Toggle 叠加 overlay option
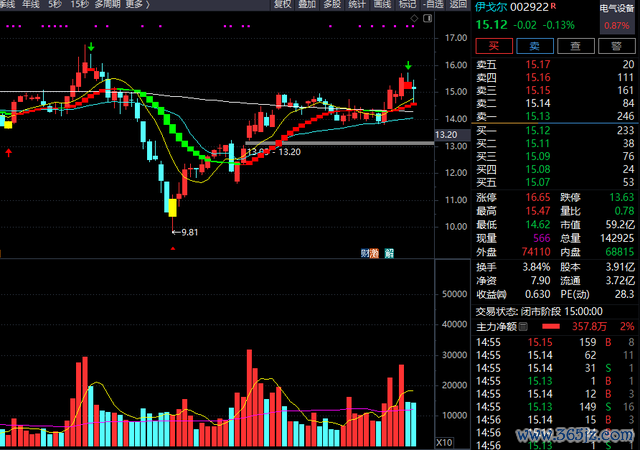The width and height of the screenshot is (640, 450). pyautogui.click(x=308, y=5)
